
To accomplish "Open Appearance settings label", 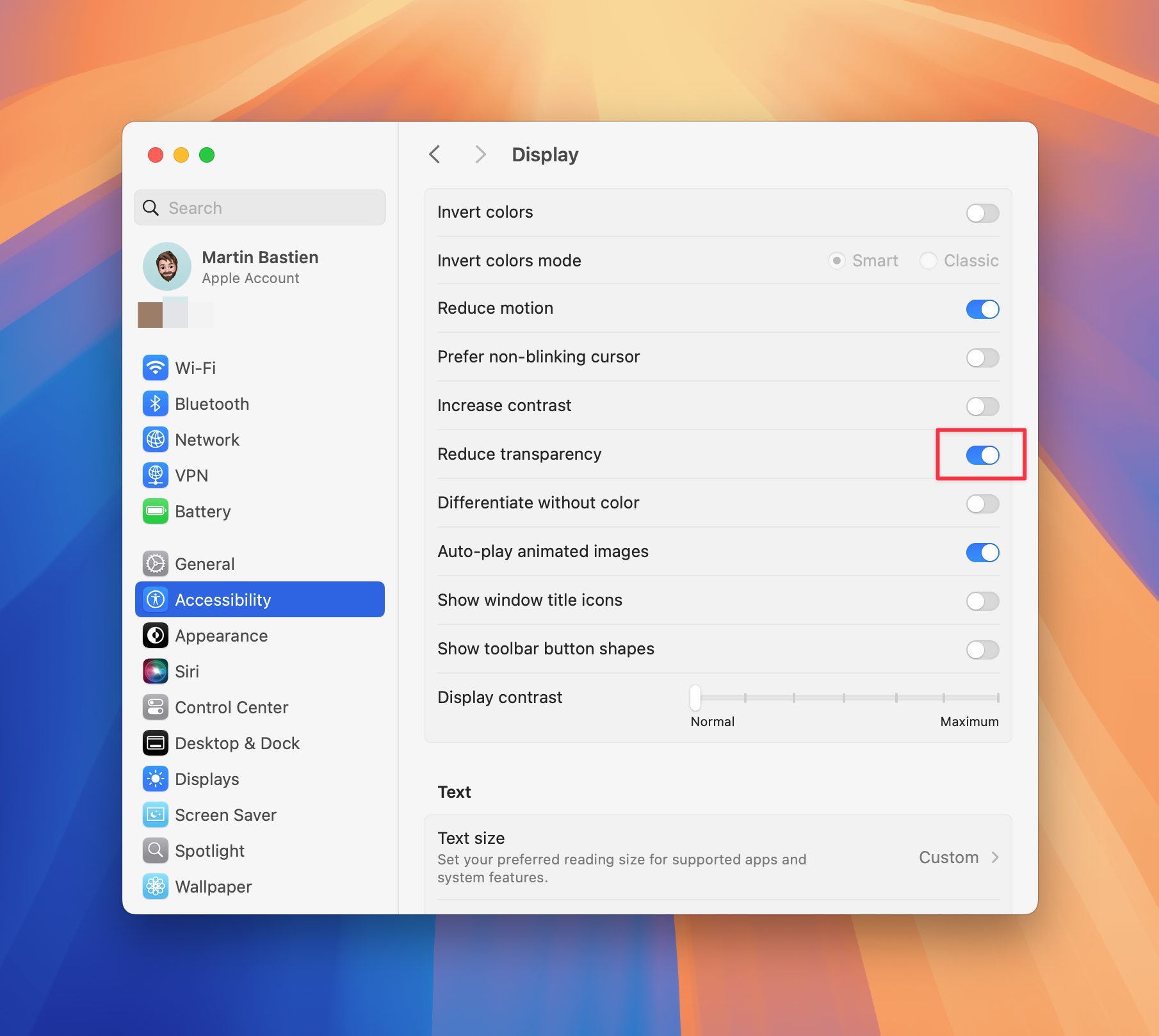I will coord(222,636).
